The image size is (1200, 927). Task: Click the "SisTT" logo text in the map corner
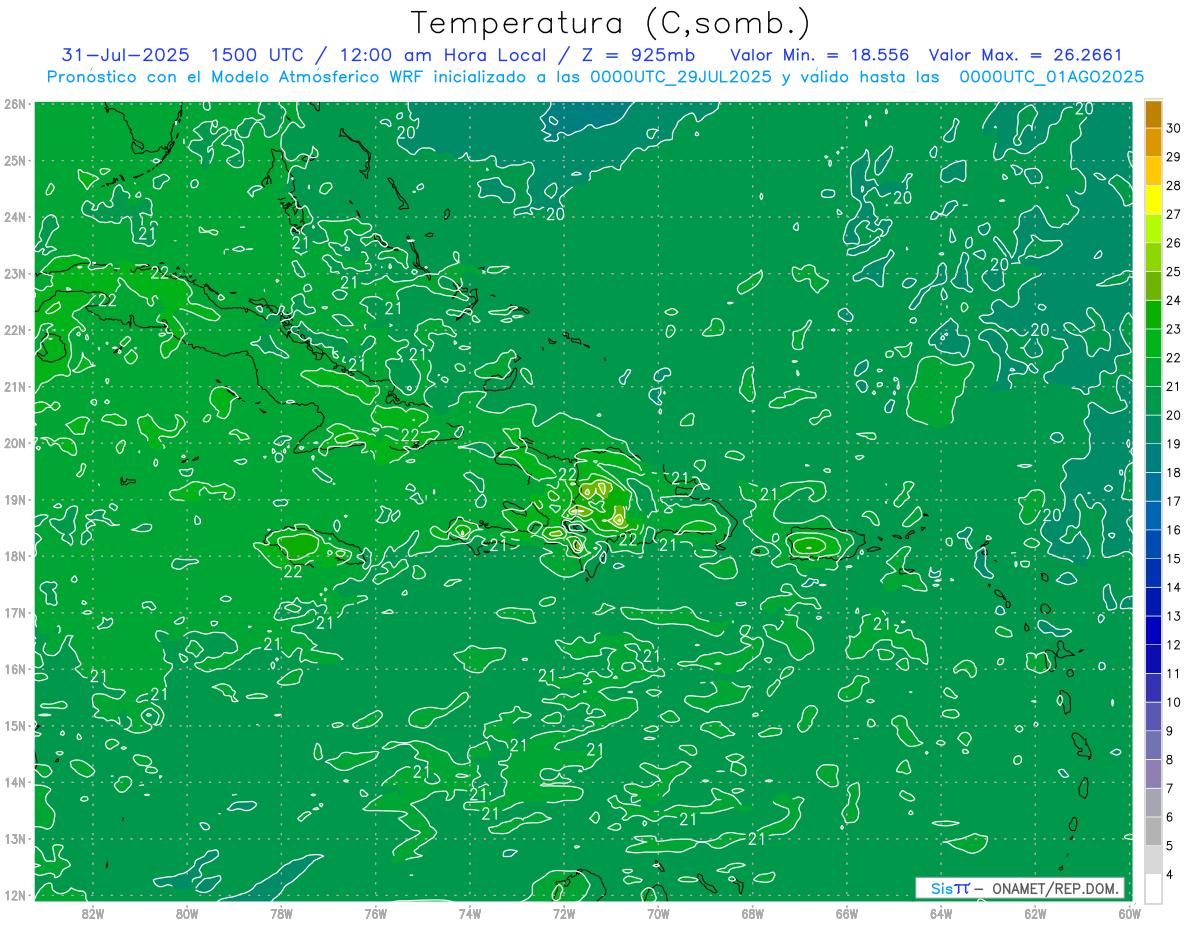coord(950,888)
